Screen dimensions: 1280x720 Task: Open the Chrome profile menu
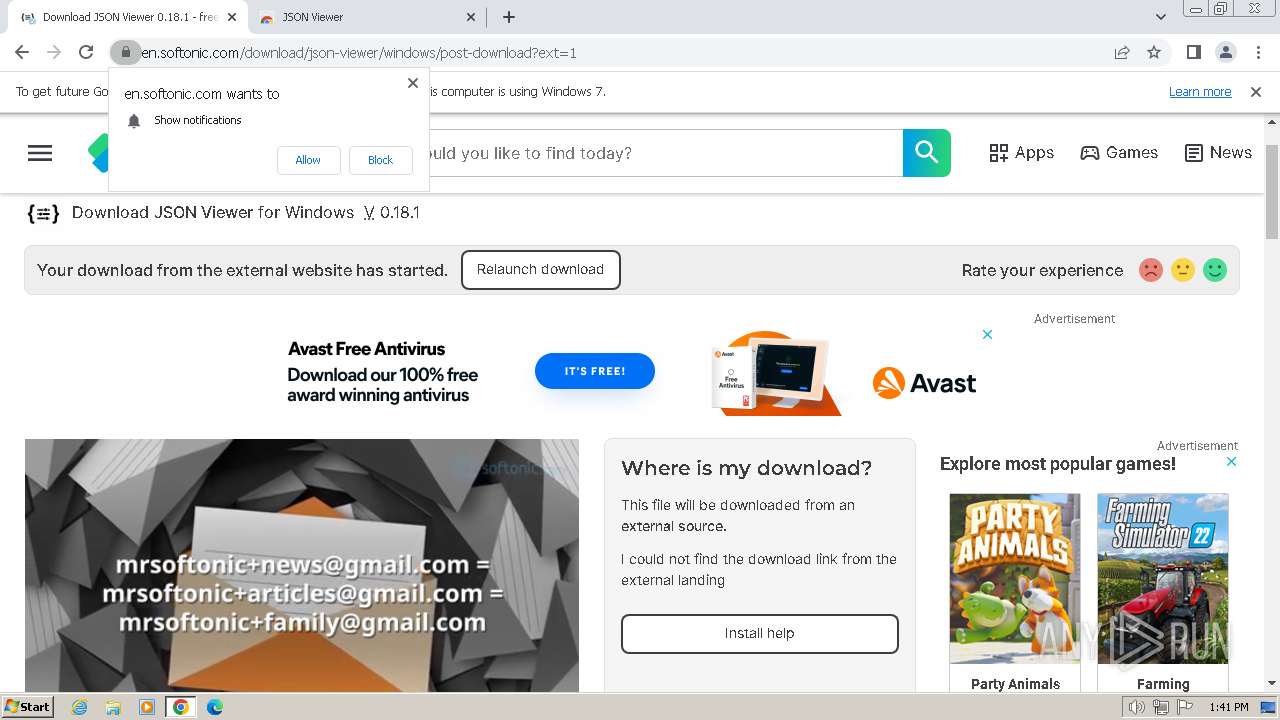pyautogui.click(x=1225, y=52)
